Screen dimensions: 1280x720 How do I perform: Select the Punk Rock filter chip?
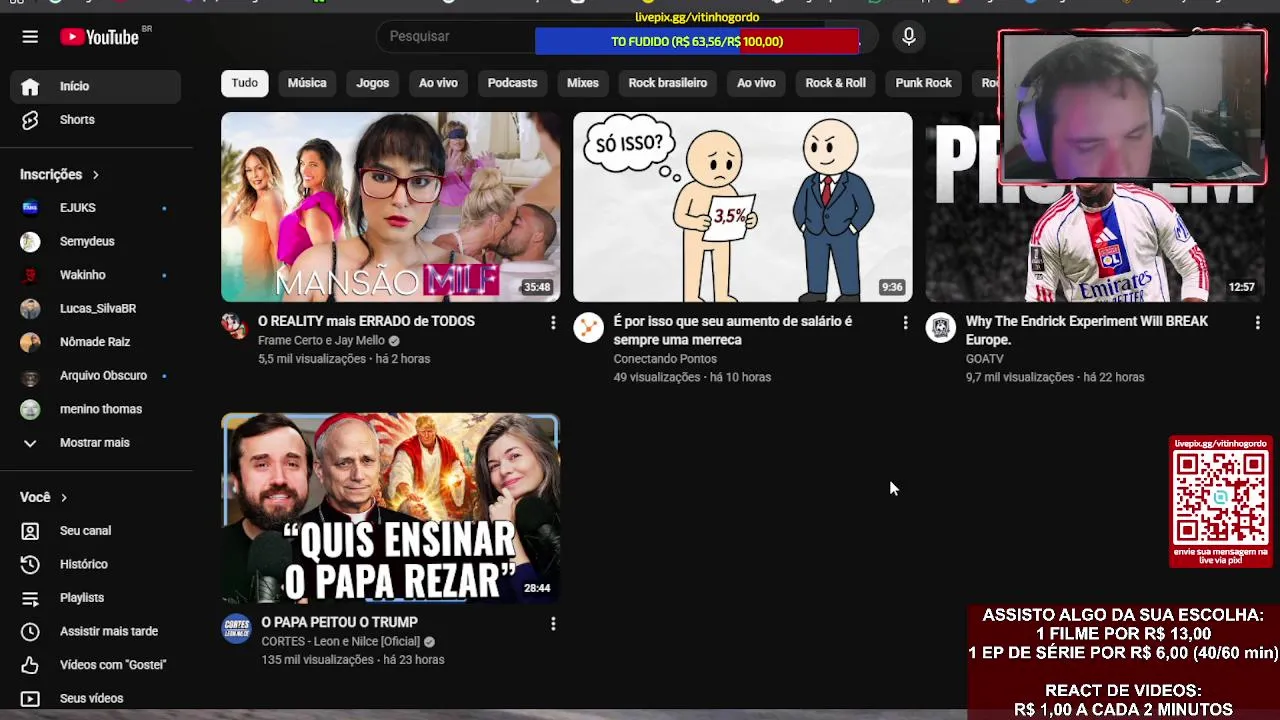[923, 83]
